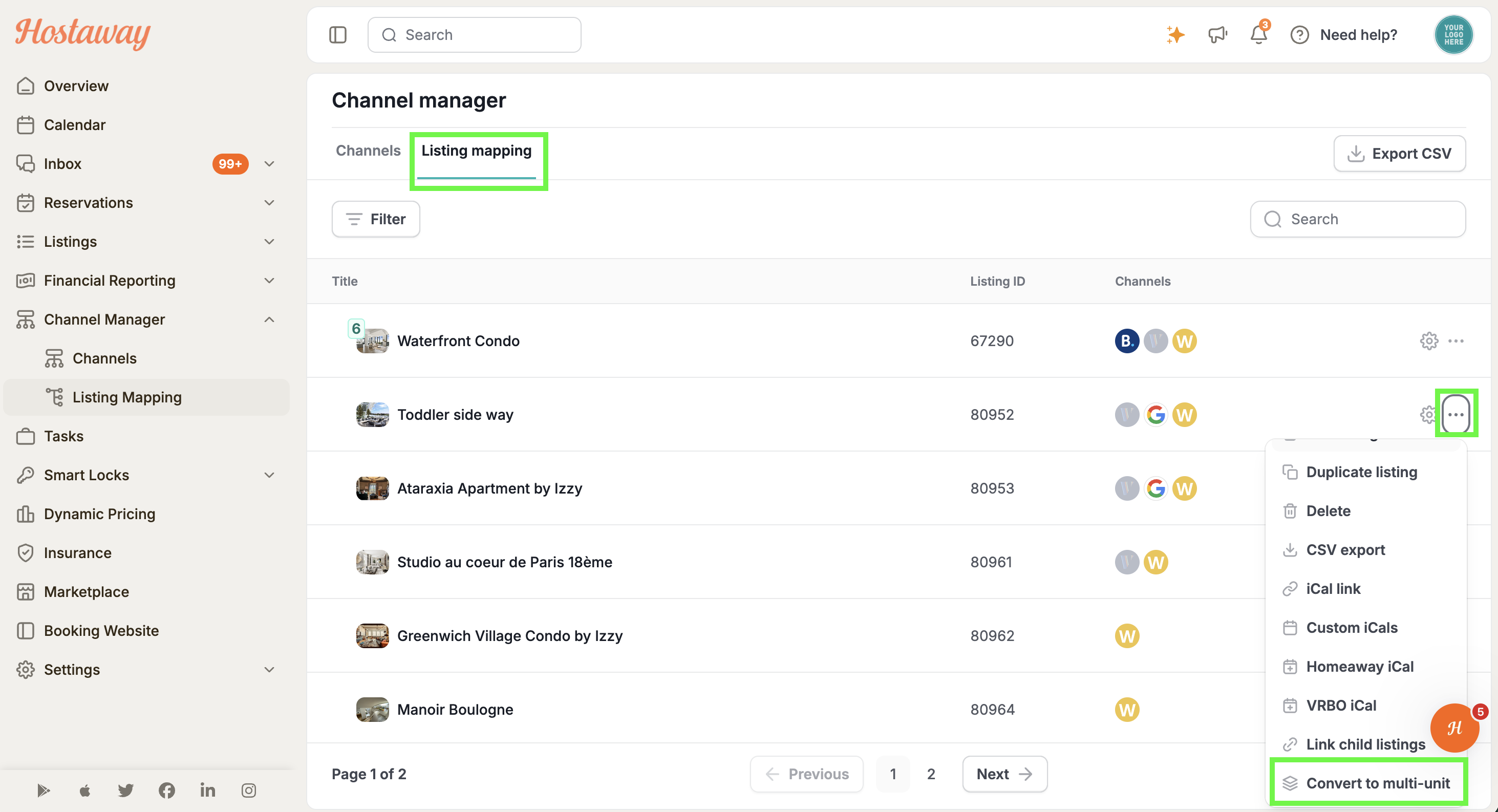Go to page 2
This screenshot has height=812, width=1498.
930,774
